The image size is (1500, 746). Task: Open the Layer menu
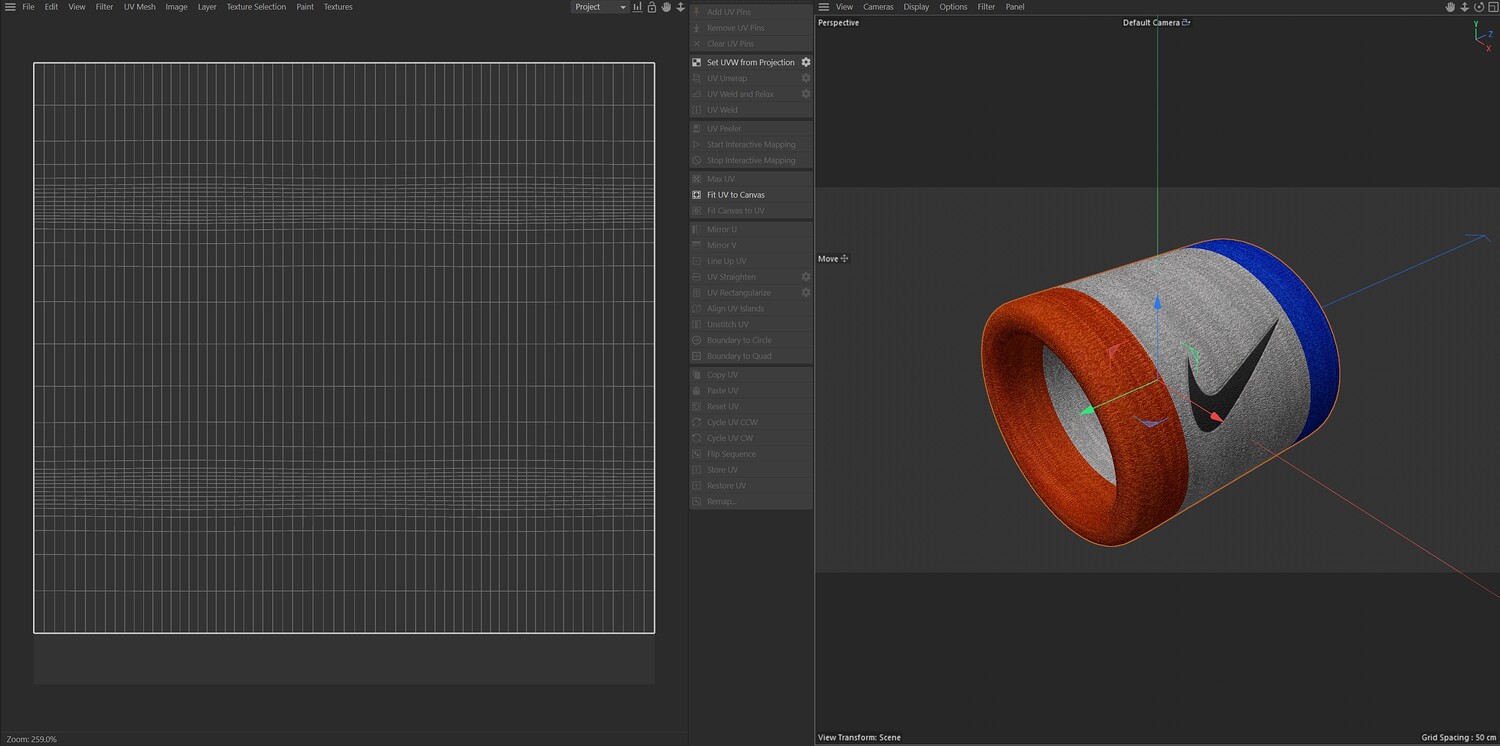tap(207, 7)
